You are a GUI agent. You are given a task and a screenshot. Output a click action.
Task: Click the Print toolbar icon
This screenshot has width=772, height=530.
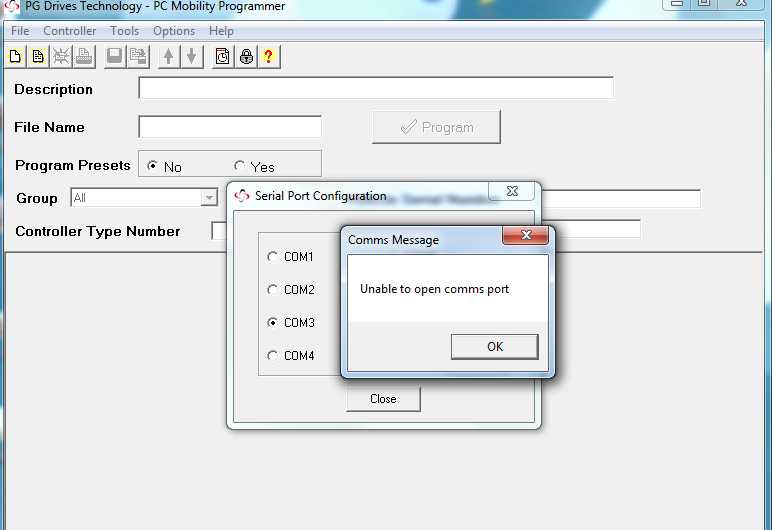point(85,57)
